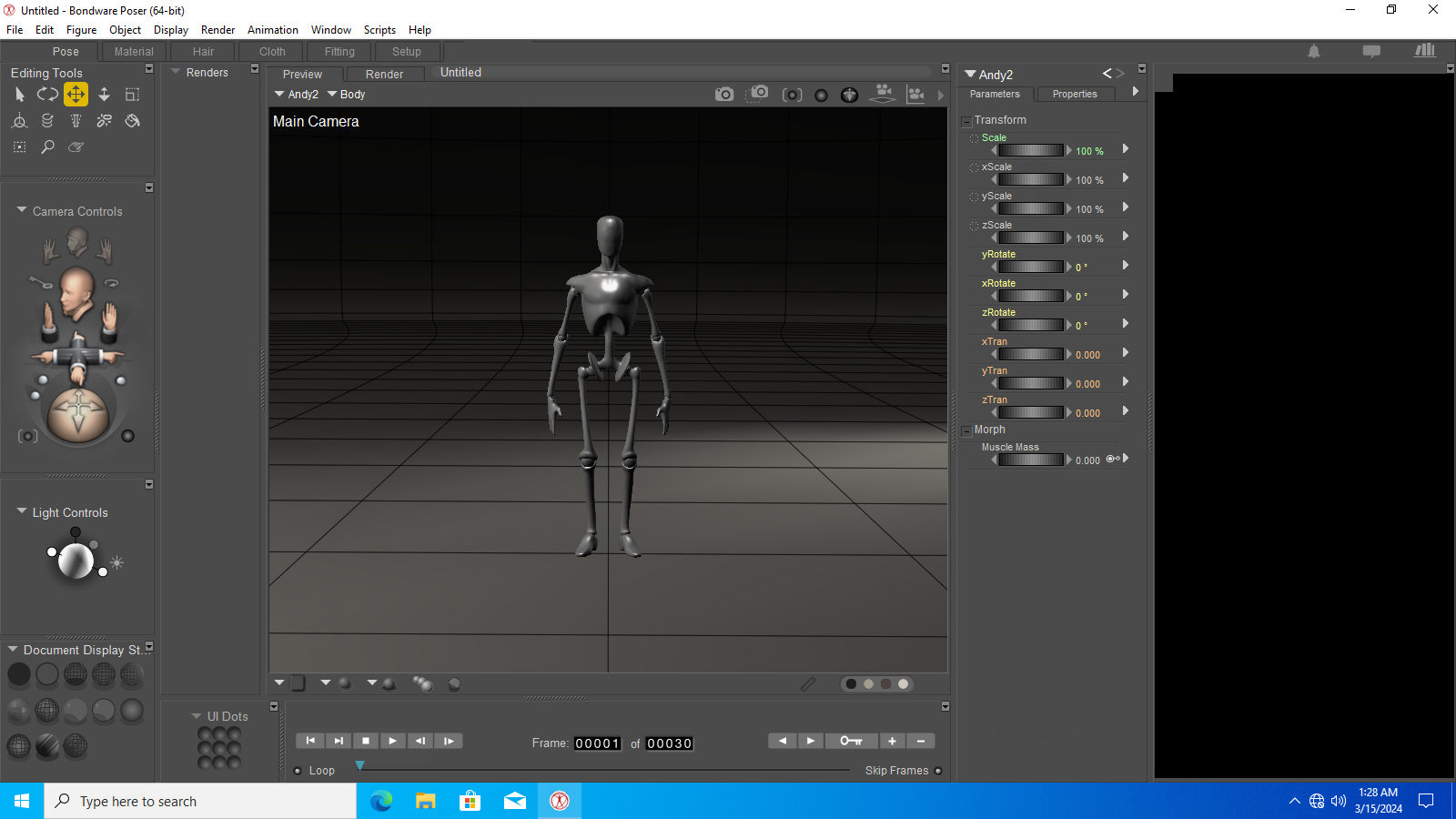Select the white background color dot
Image resolution: width=1456 pixels, height=819 pixels.
903,683
